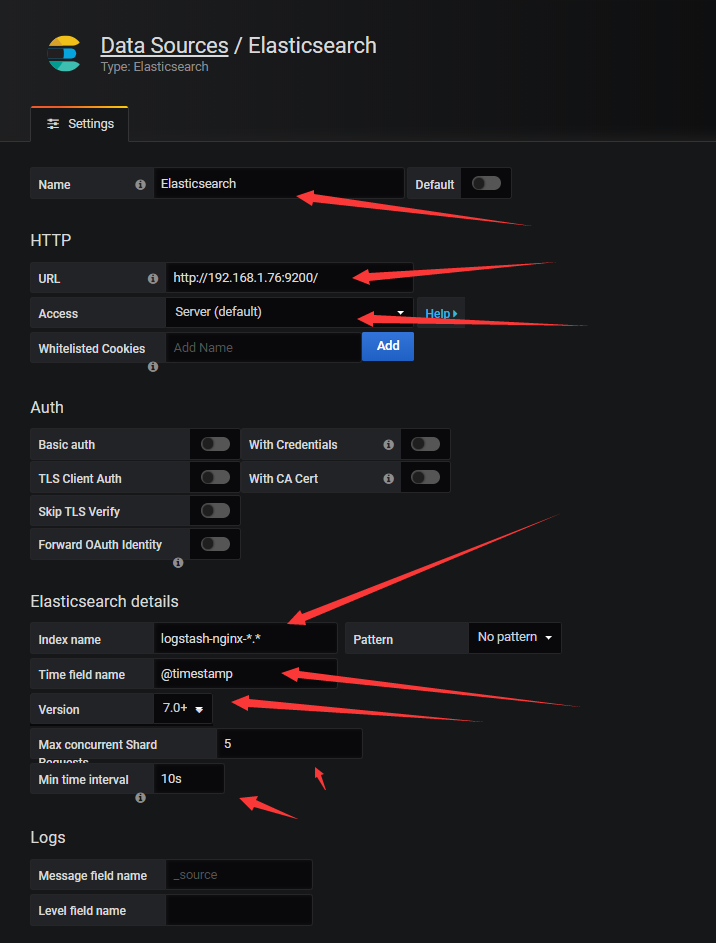This screenshot has width=716, height=943.
Task: Click the With Credentials info icon
Action: 388,444
